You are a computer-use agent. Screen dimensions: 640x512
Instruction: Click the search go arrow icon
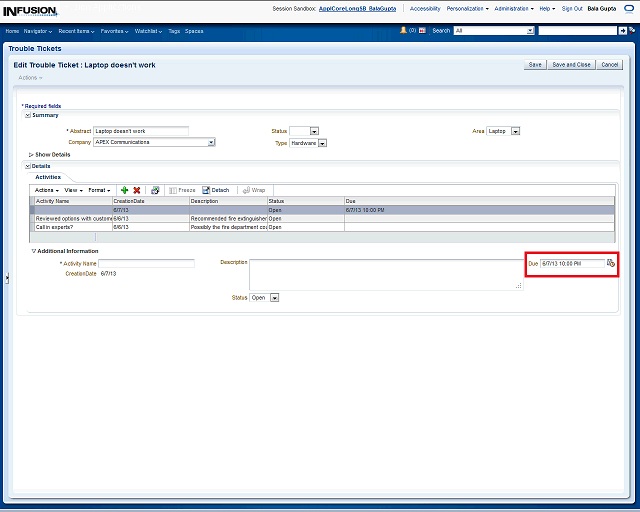coord(623,31)
